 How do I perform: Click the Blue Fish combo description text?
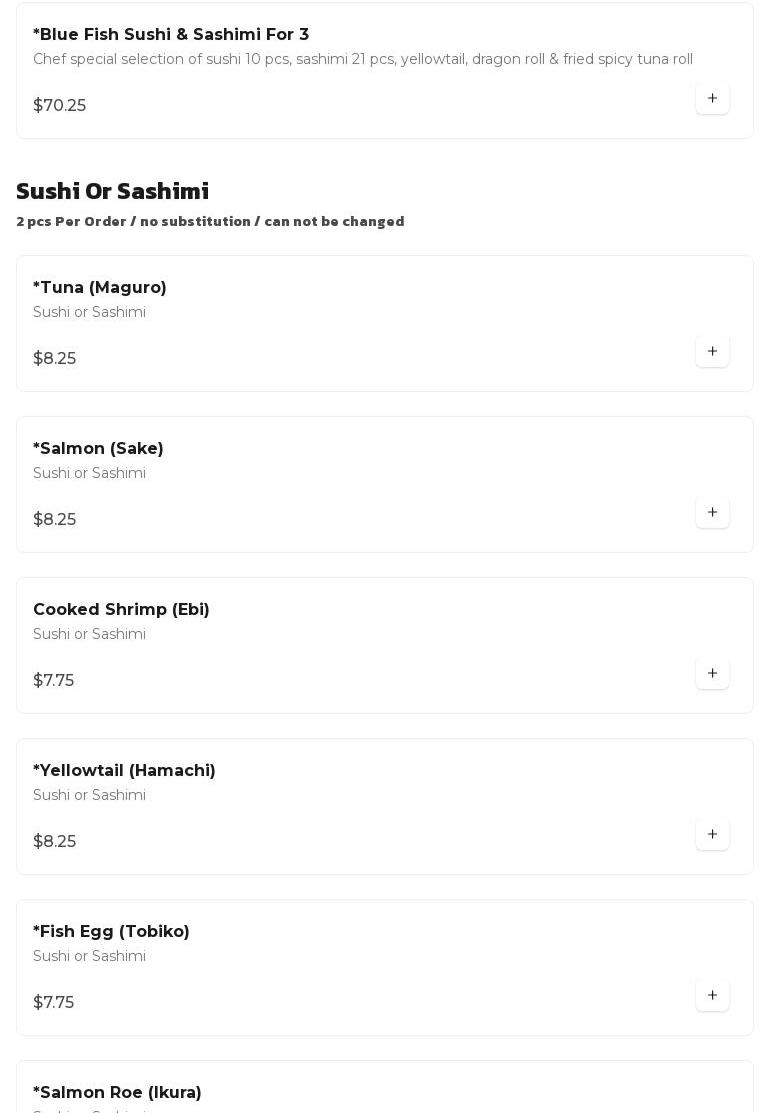(x=362, y=60)
